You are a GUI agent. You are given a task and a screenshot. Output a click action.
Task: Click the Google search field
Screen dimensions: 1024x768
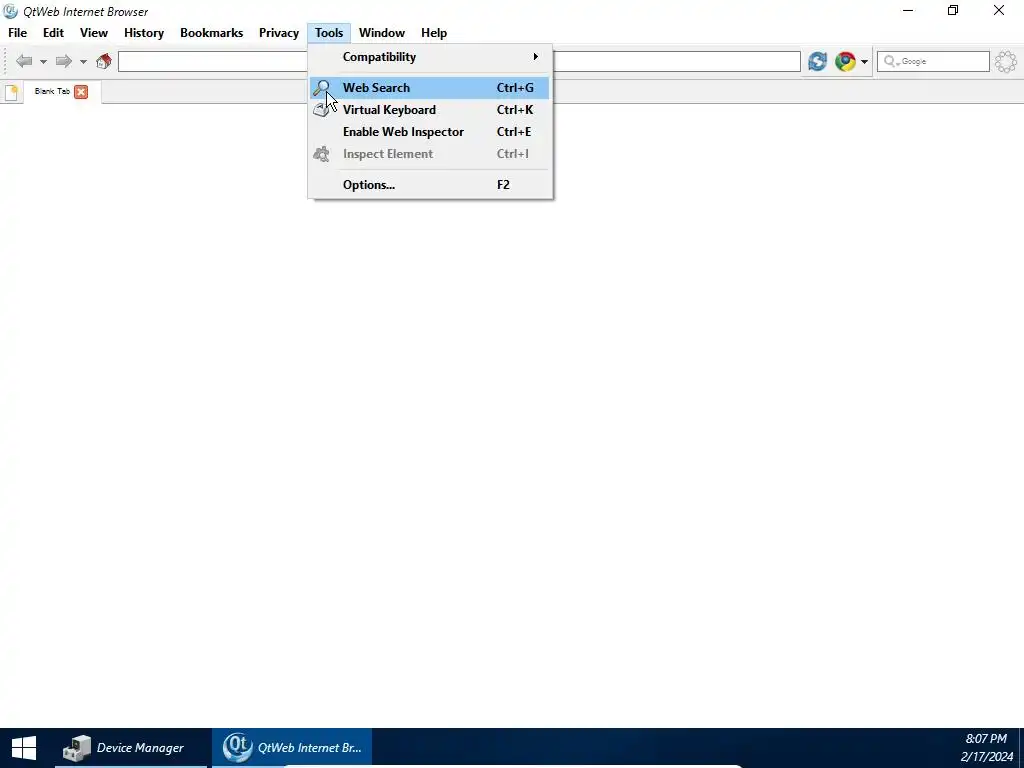(933, 61)
